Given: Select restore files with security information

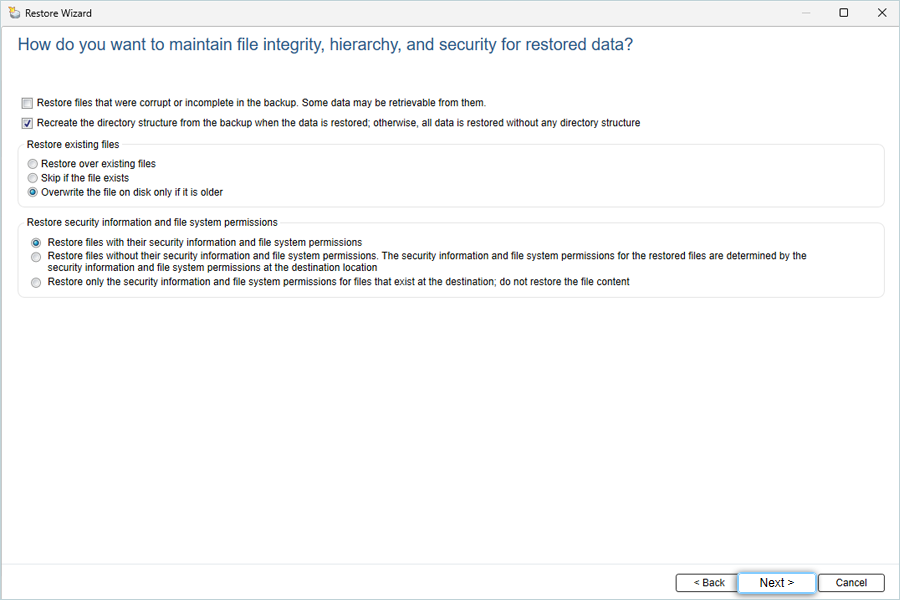Looking at the screenshot, I should [x=36, y=243].
